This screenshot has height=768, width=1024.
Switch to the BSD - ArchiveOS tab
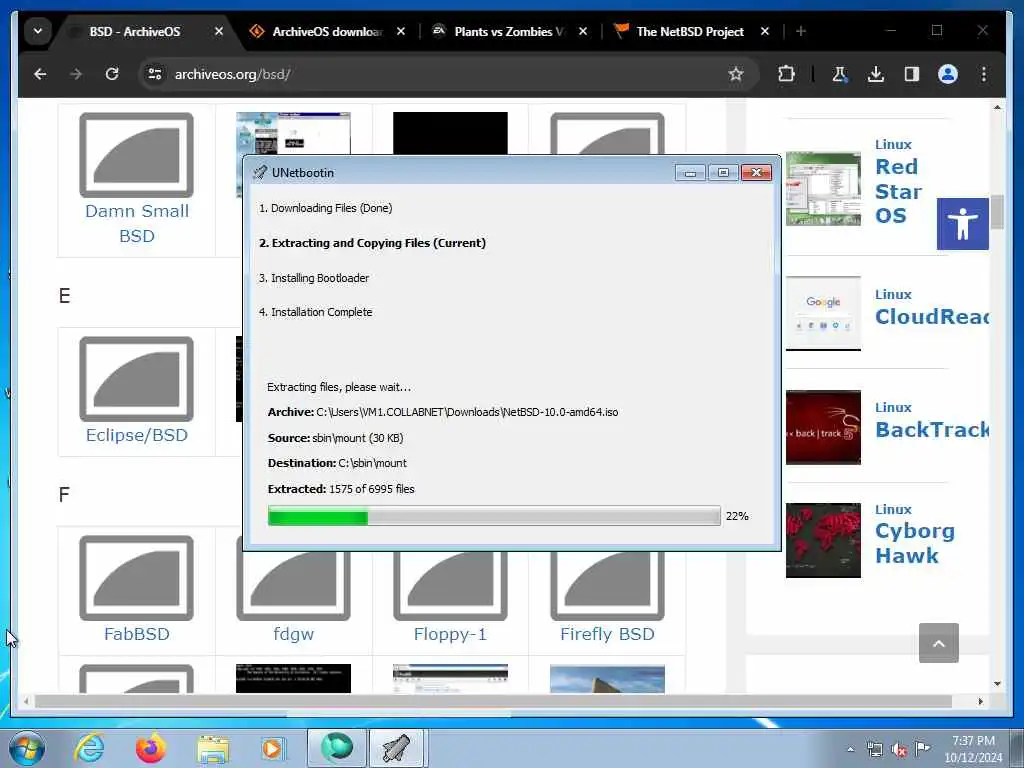tap(135, 31)
